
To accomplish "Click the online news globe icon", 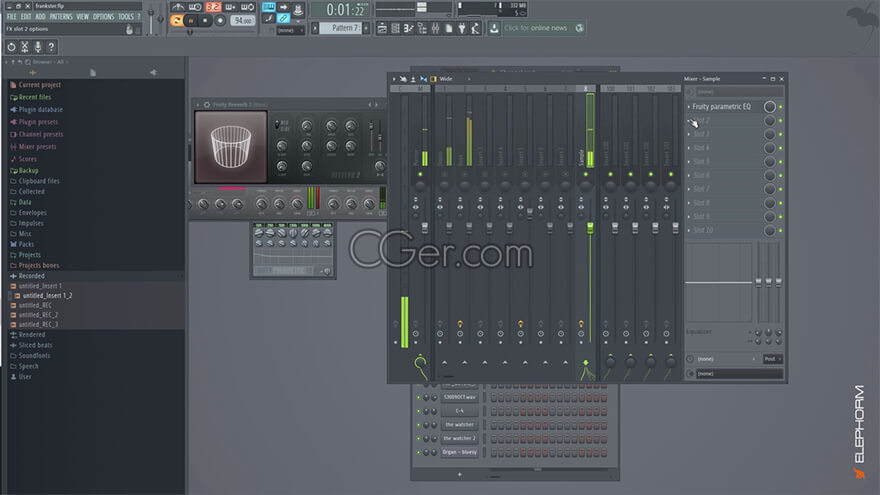I will pos(579,28).
